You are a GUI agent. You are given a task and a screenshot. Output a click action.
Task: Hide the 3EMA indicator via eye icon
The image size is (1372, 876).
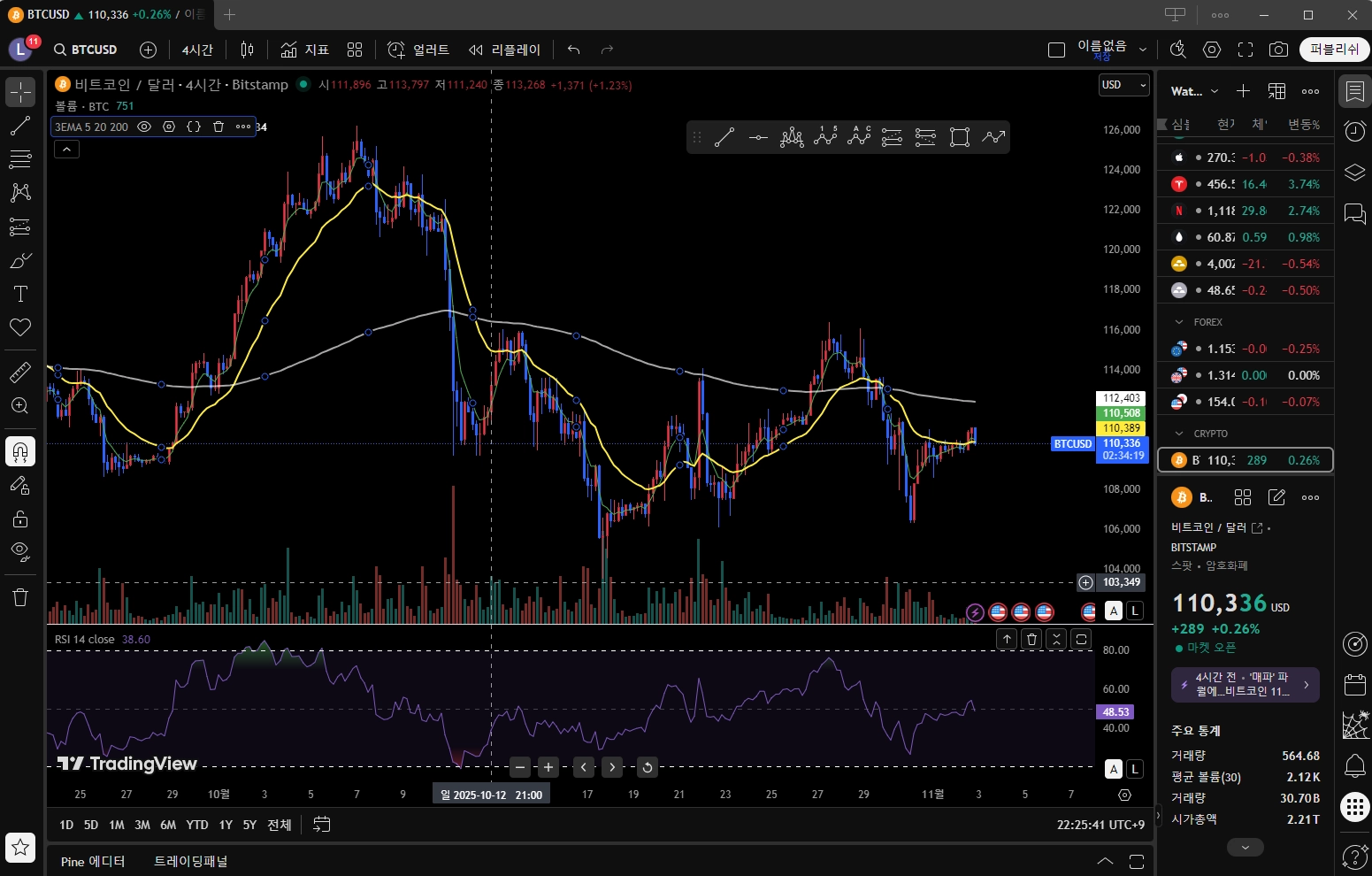(x=144, y=127)
